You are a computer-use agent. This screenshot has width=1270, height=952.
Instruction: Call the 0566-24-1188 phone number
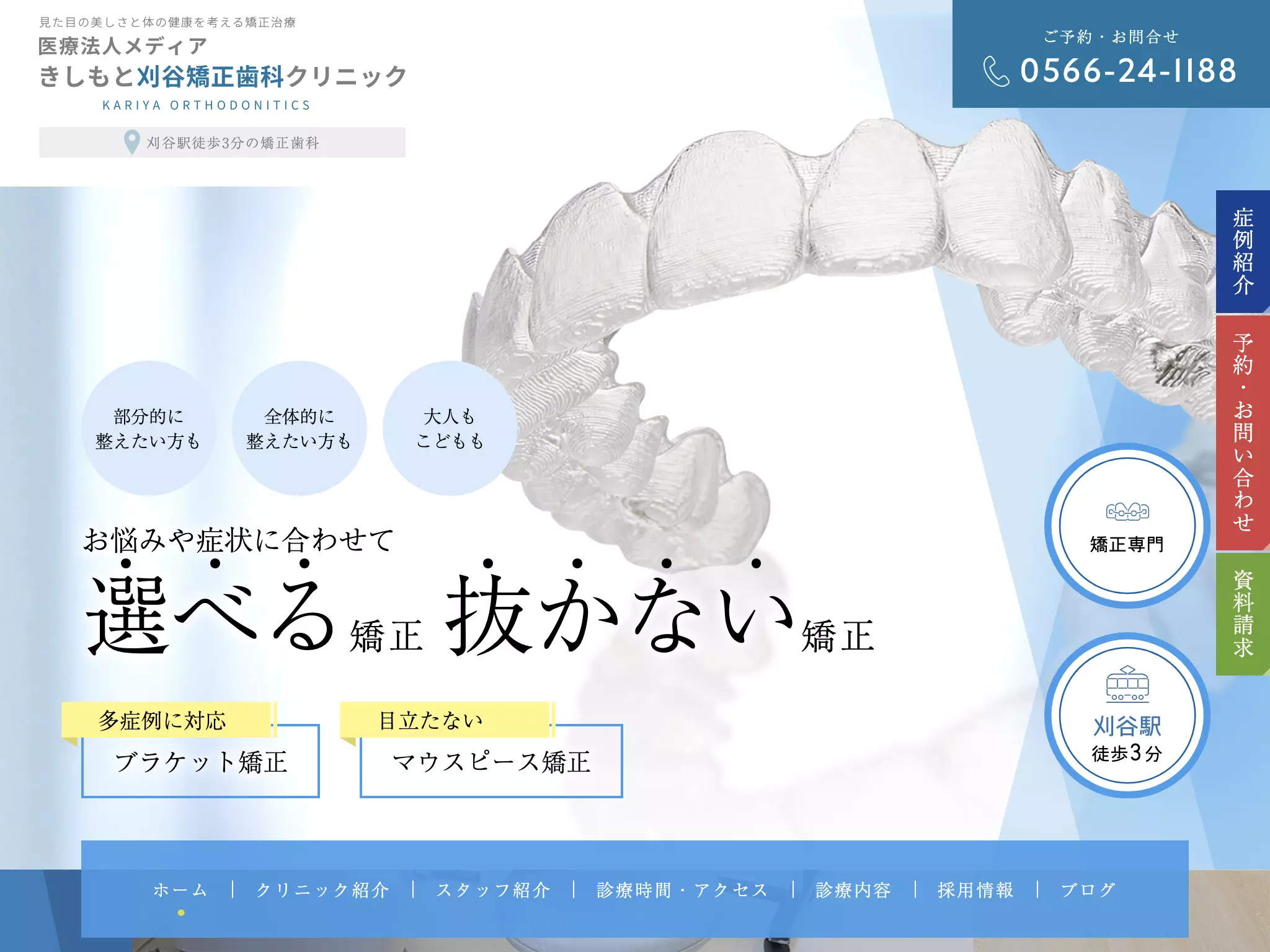1128,71
